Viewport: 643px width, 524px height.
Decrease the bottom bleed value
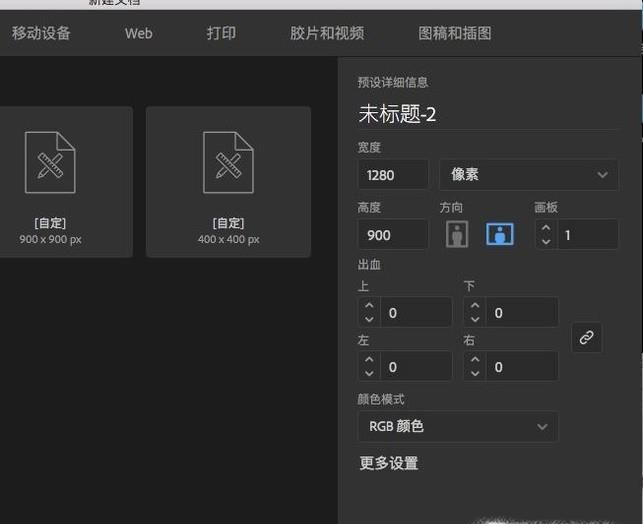(475, 319)
